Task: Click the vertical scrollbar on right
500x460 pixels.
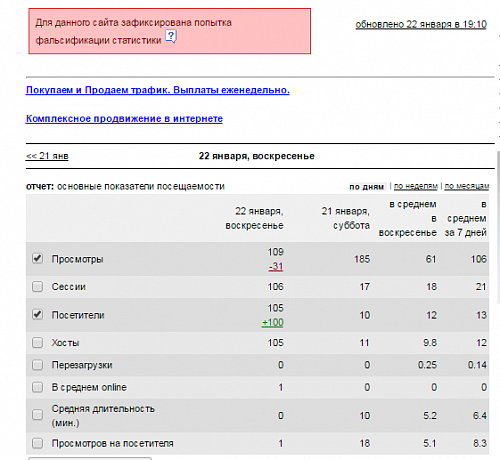Action: [498, 227]
